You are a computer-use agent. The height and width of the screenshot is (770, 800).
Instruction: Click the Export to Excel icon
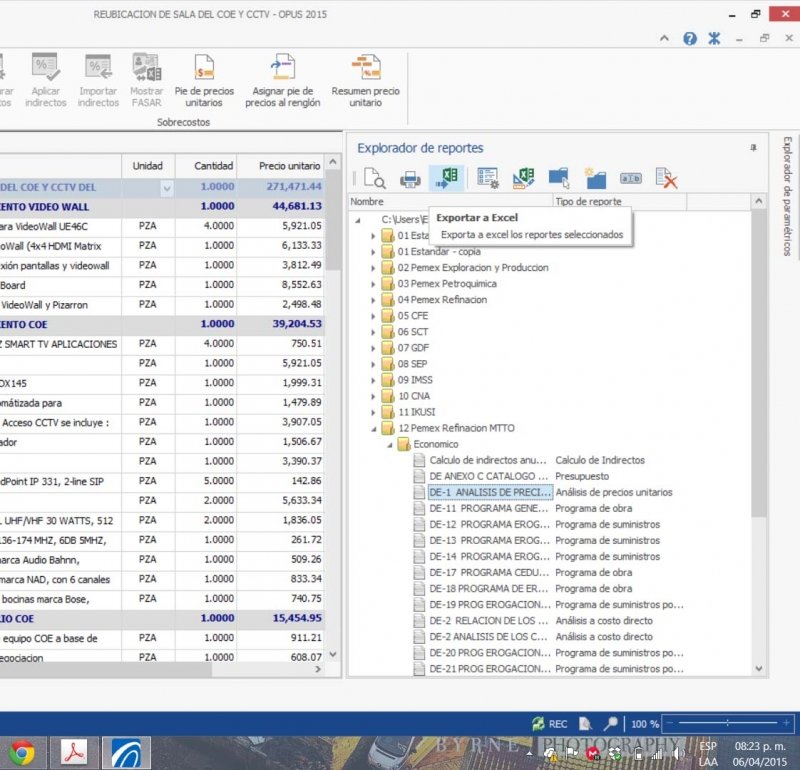click(x=445, y=178)
